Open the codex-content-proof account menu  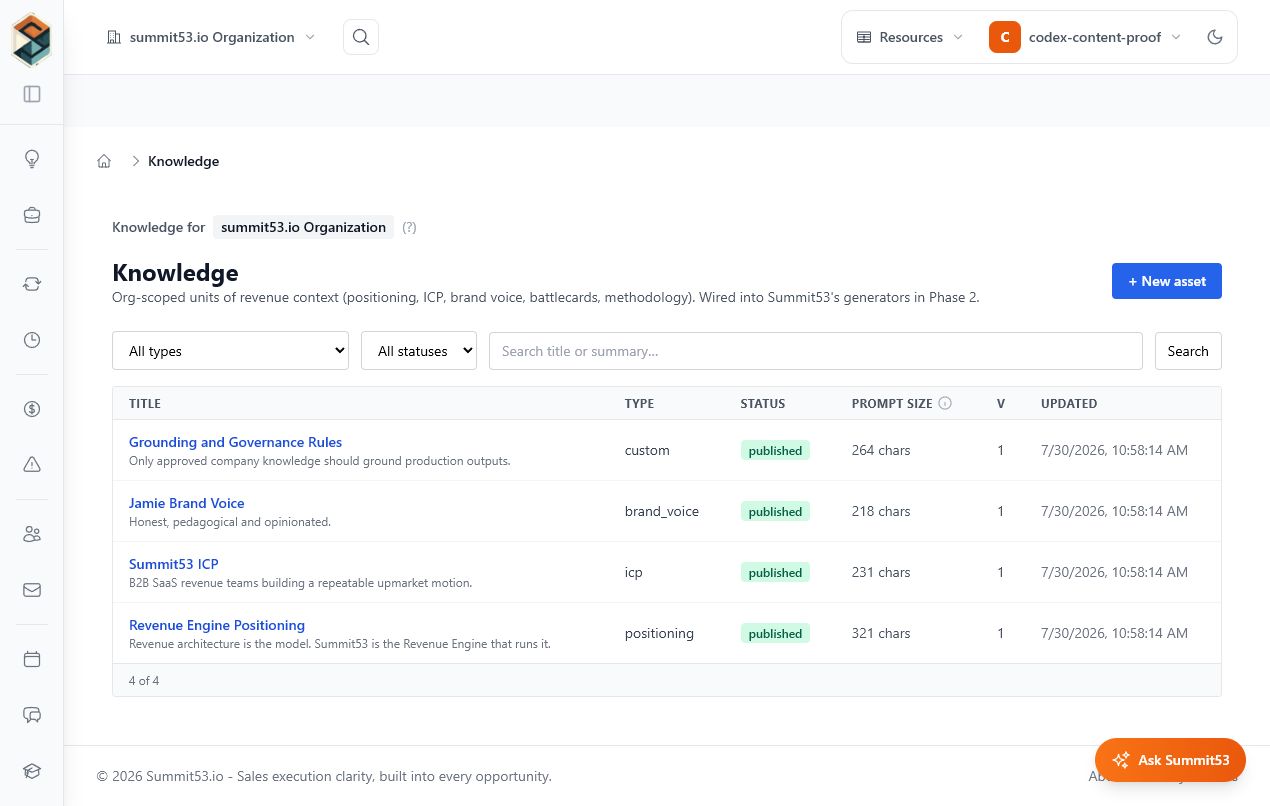click(x=1087, y=37)
